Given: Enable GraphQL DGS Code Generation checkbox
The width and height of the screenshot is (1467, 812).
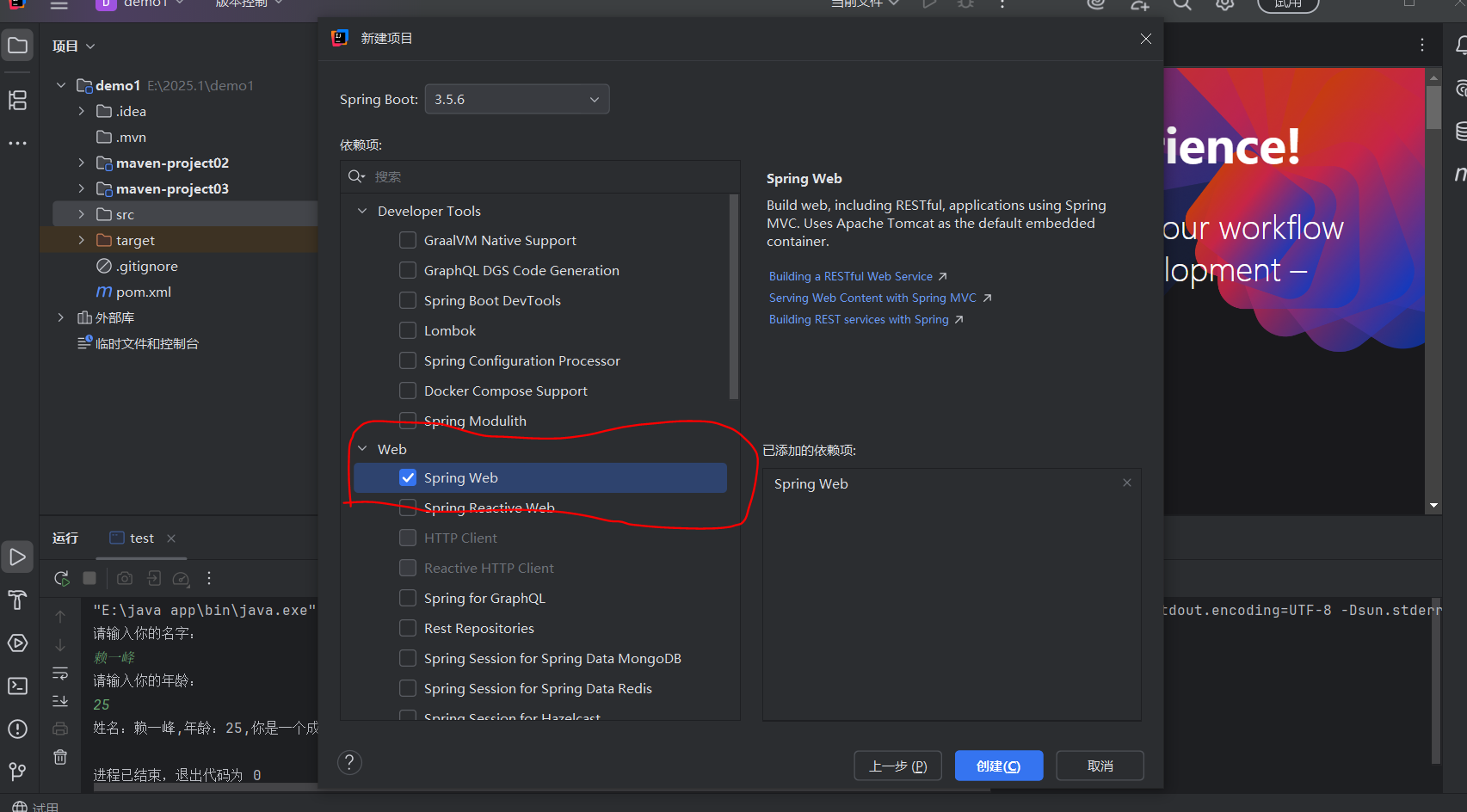Looking at the screenshot, I should coord(408,270).
